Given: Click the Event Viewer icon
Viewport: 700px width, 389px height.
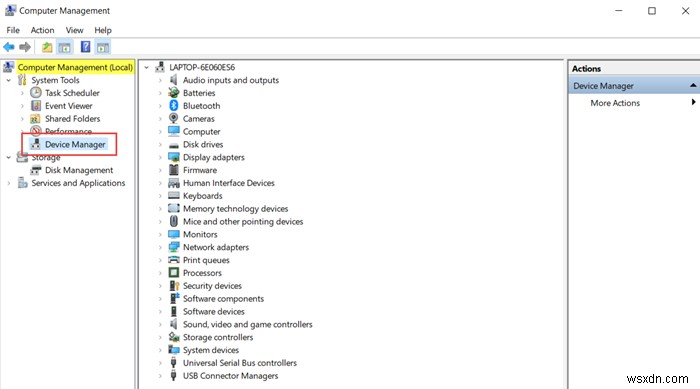Looking at the screenshot, I should 36,106.
